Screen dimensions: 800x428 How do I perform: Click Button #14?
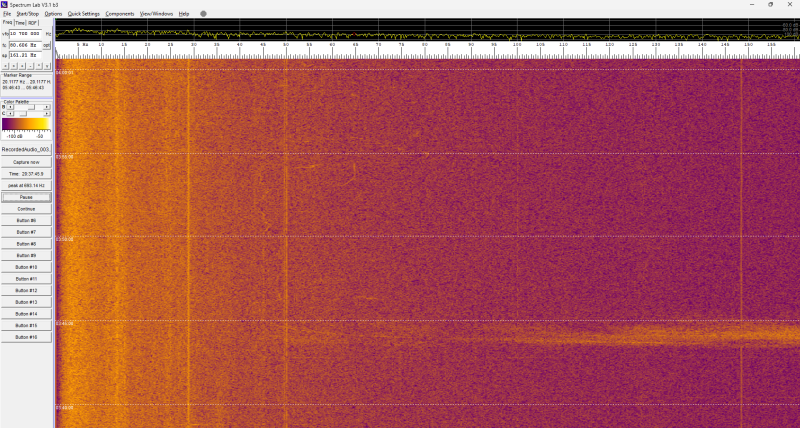pos(26,314)
